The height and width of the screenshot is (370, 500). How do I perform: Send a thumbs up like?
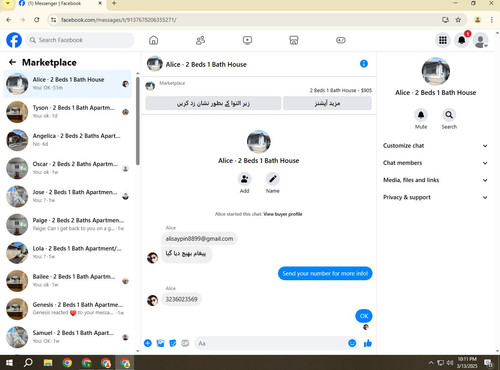[x=368, y=343]
